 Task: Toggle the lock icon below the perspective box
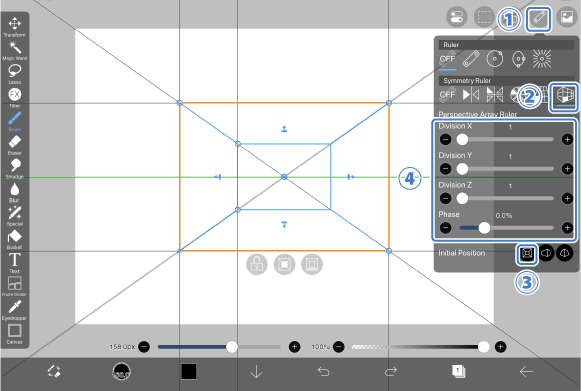click(256, 264)
